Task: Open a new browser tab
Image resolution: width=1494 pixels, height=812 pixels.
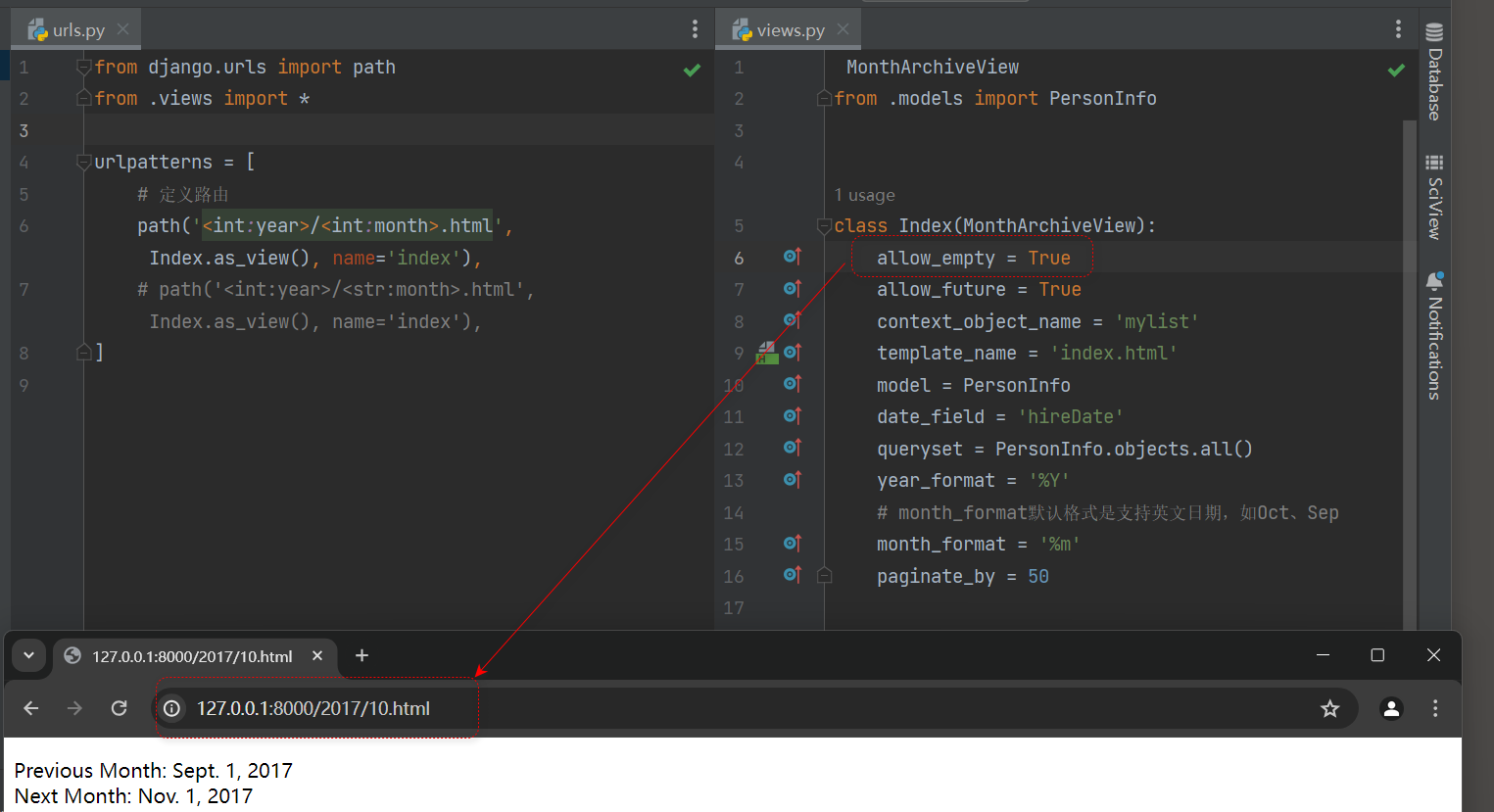Action: tap(361, 655)
